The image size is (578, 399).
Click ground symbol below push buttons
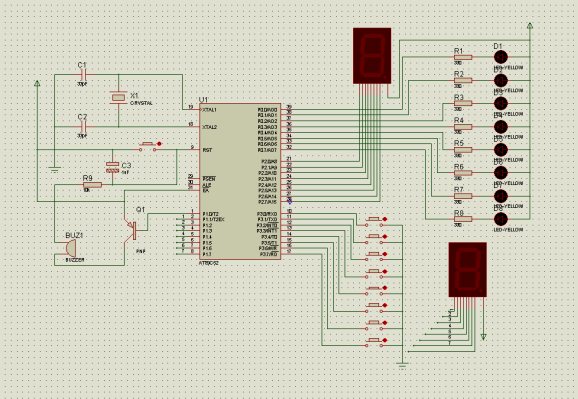coord(403,365)
